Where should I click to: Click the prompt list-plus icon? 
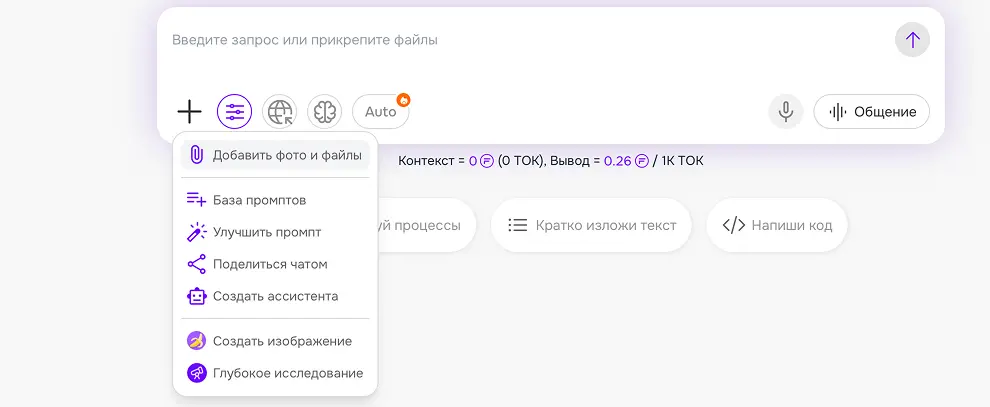click(x=196, y=199)
